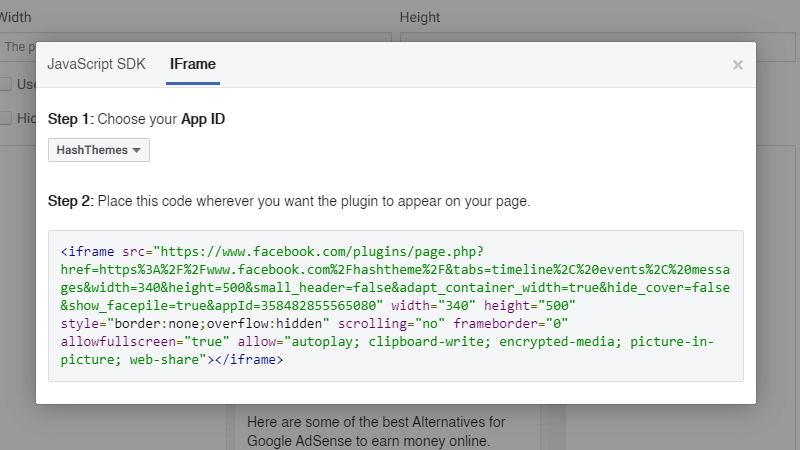This screenshot has height=450, width=800.
Task: Click the 'Step 2: Place this code' instruction text
Action: point(289,201)
